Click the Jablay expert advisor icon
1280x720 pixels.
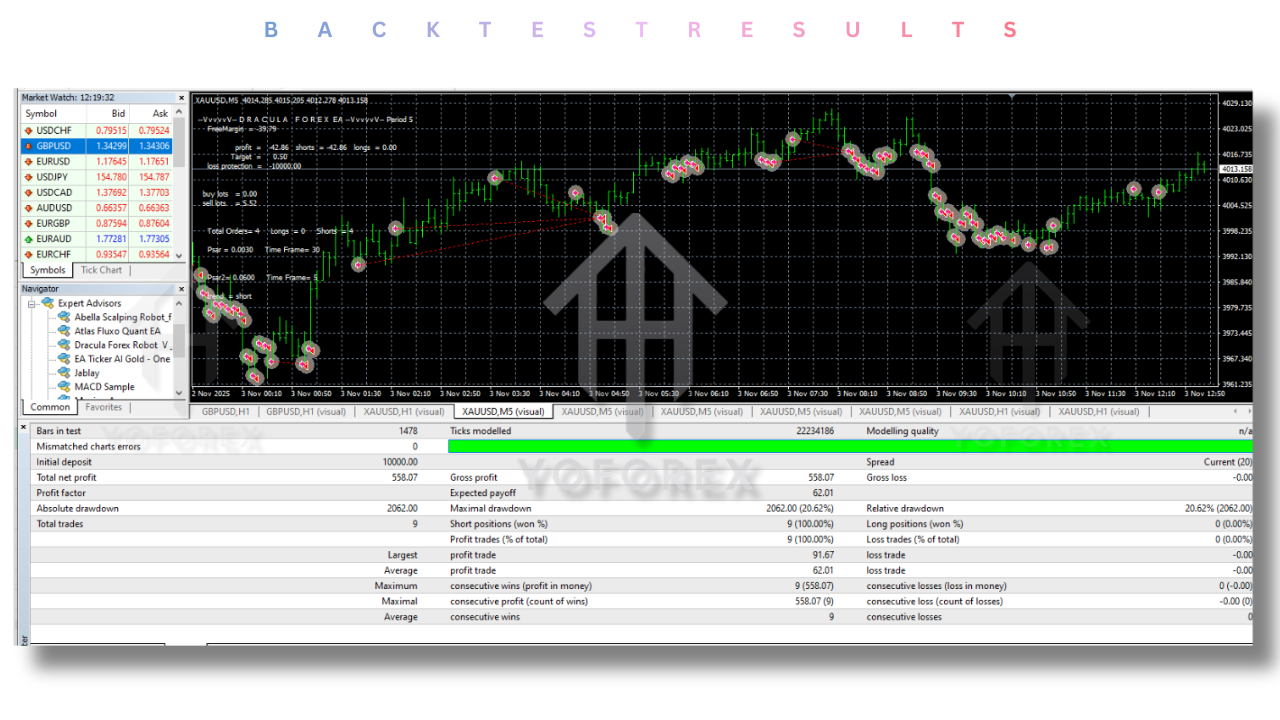64,373
